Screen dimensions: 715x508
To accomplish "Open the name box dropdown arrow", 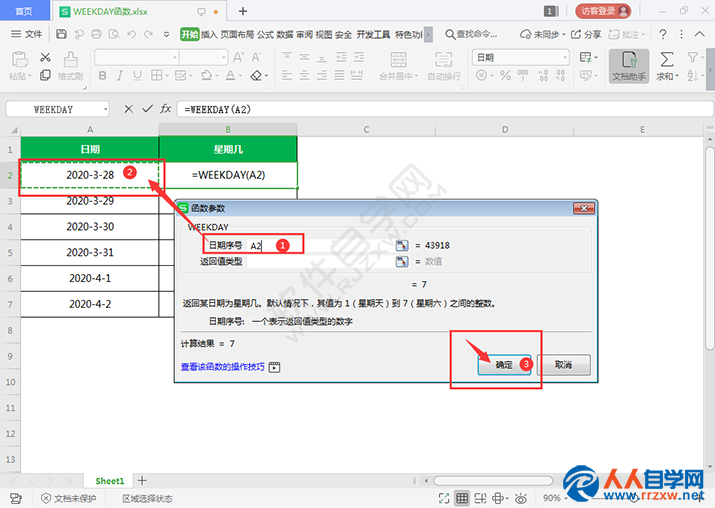I will 105,109.
